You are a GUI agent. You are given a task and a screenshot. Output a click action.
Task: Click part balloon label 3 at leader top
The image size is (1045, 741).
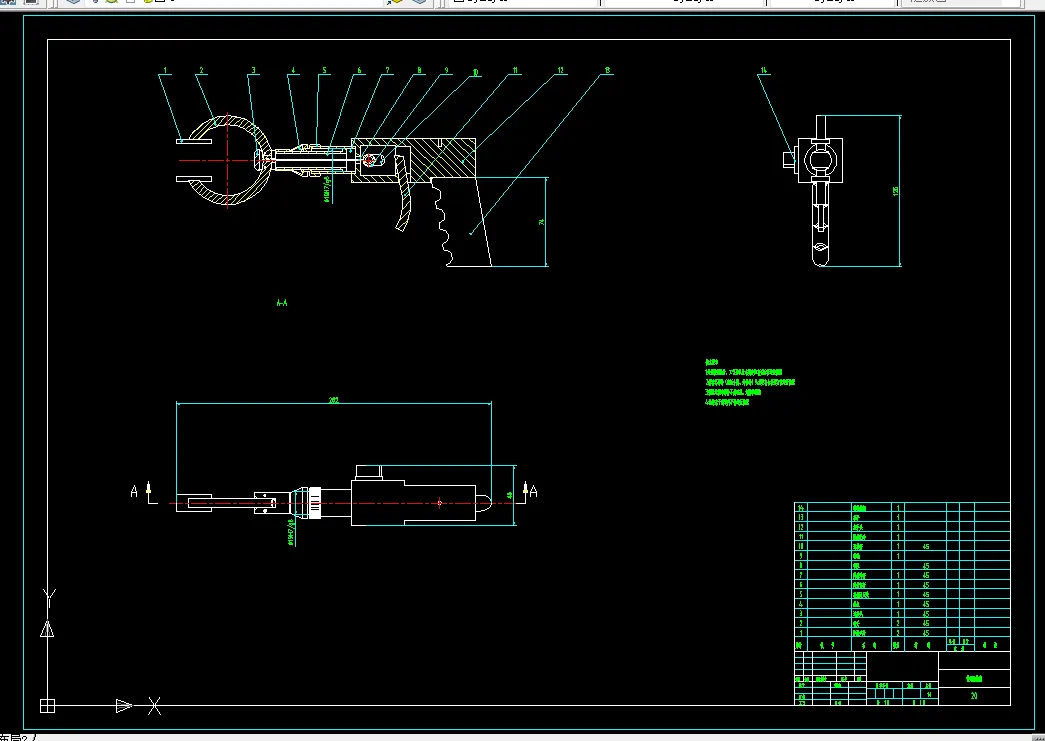(x=253, y=70)
